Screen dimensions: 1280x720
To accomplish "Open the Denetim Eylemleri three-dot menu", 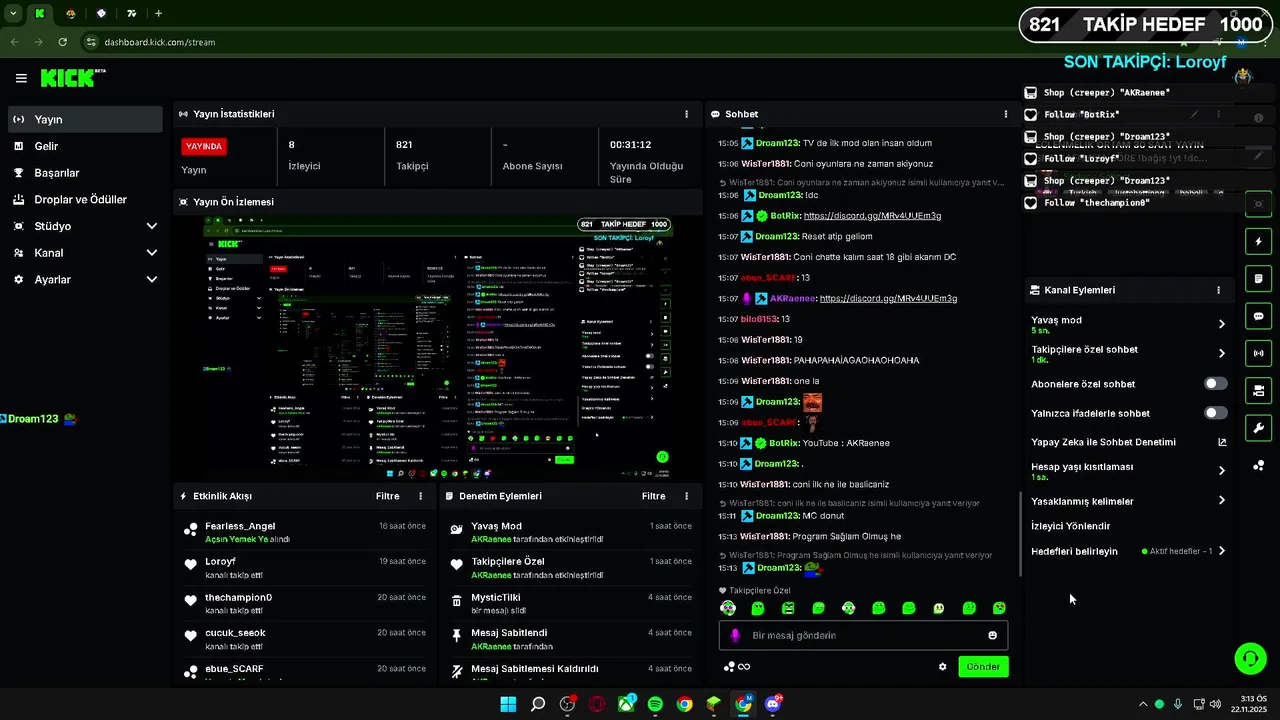I will pyautogui.click(x=686, y=496).
